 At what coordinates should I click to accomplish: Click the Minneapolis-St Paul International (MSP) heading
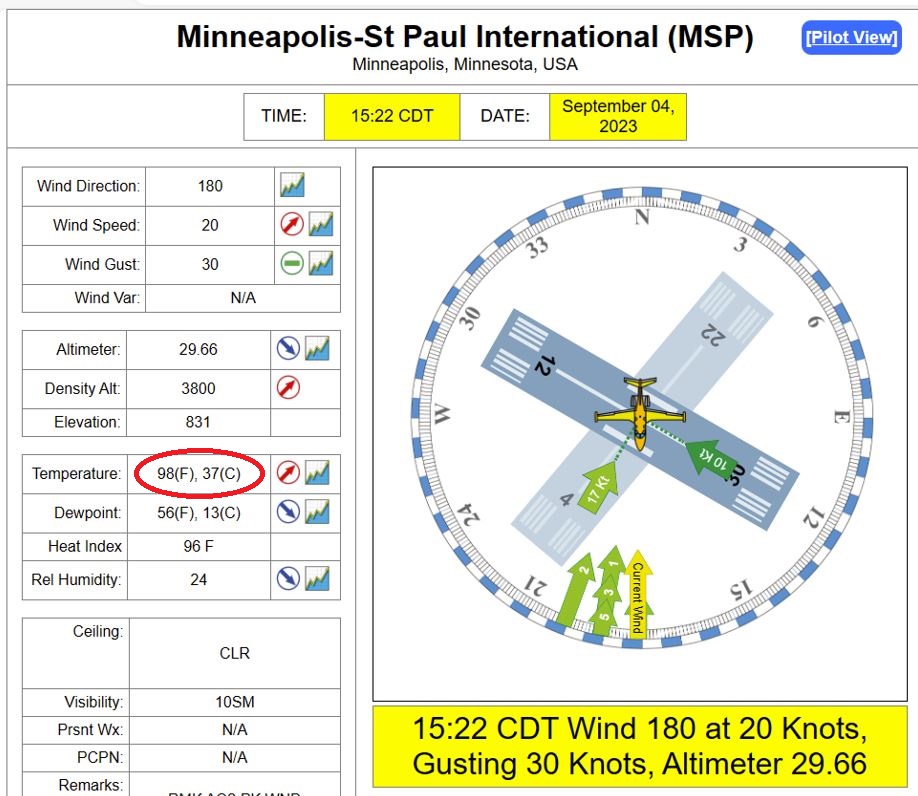465,36
